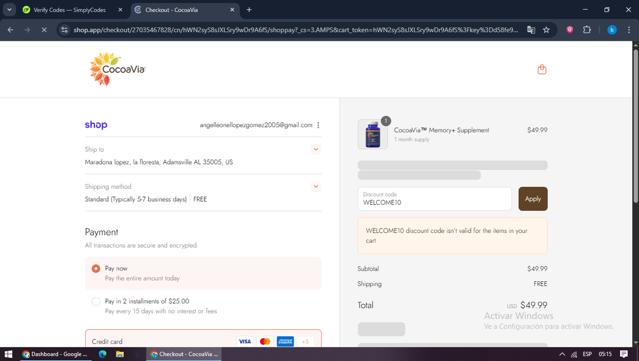Open Chrome three-dot menu

[629, 30]
